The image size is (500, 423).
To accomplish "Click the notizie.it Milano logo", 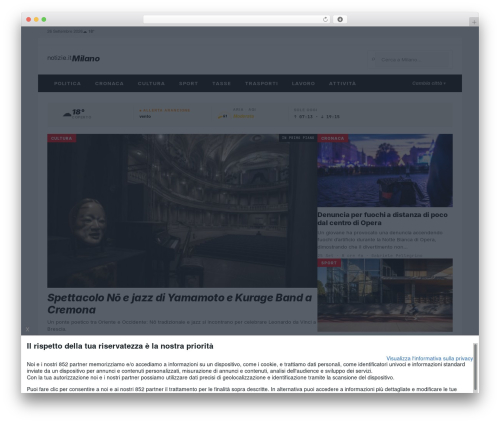I will pyautogui.click(x=73, y=58).
